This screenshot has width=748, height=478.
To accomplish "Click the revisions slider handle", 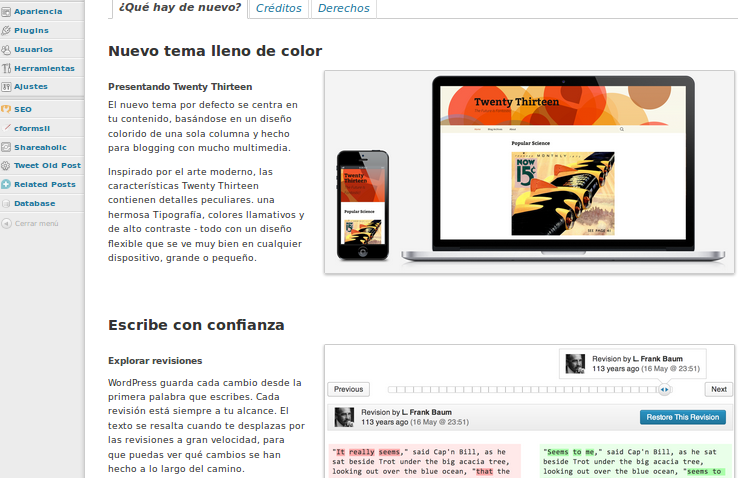I will click(x=665, y=390).
